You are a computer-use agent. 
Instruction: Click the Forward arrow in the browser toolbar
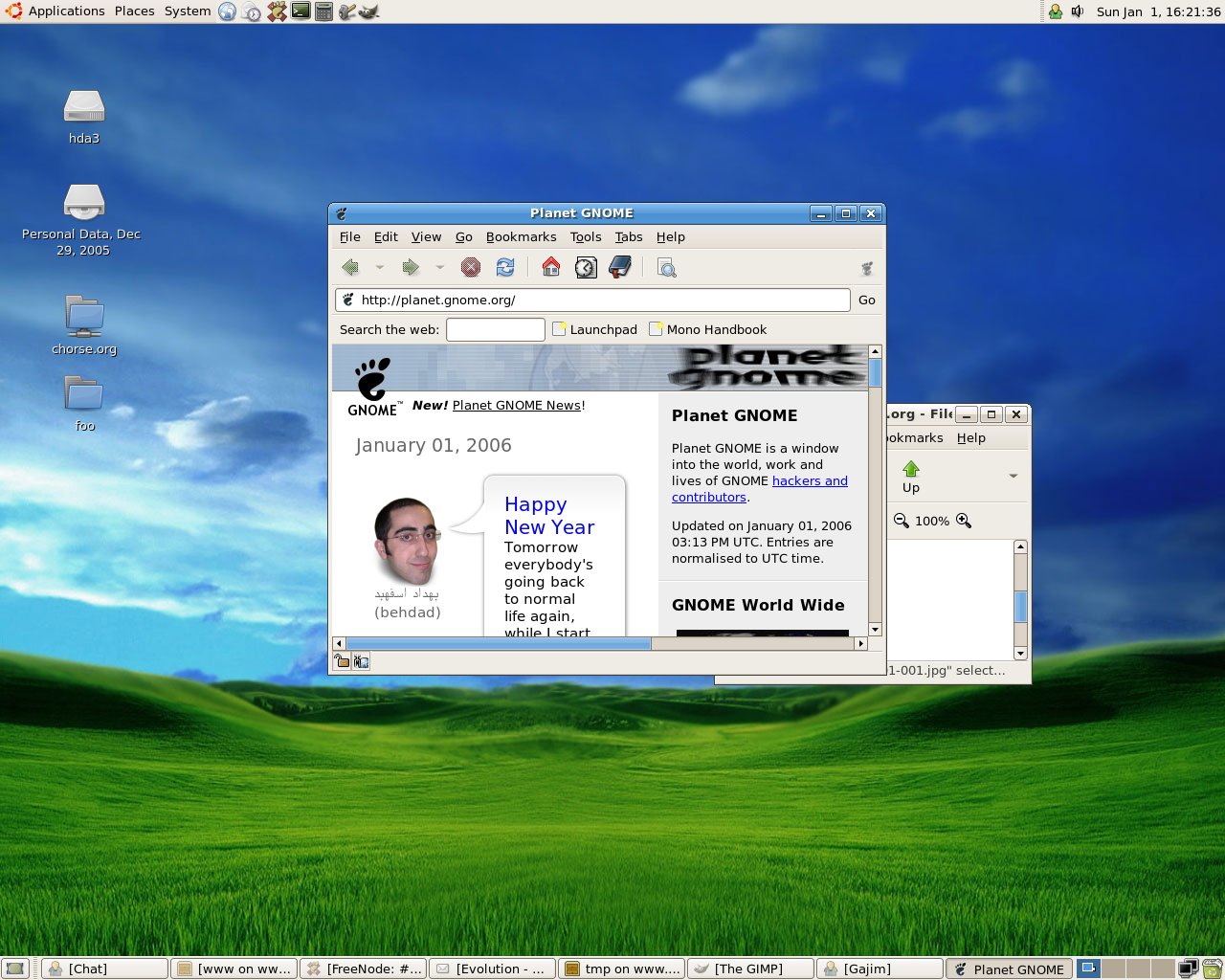tap(411, 268)
